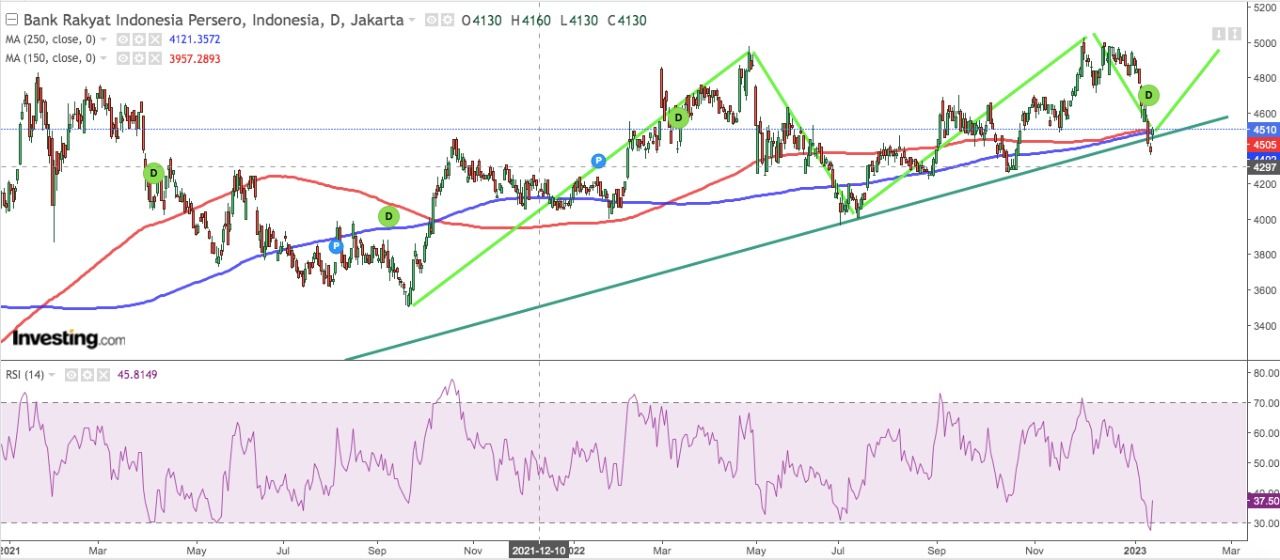Expand the MA (250, close, 0) dropdown arrow

[x=103, y=39]
